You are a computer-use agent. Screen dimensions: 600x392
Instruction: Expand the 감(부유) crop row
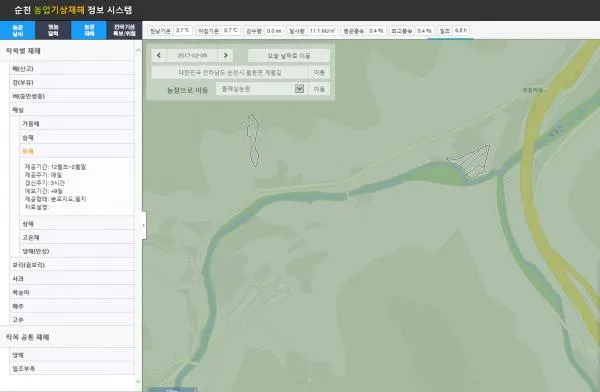72,82
